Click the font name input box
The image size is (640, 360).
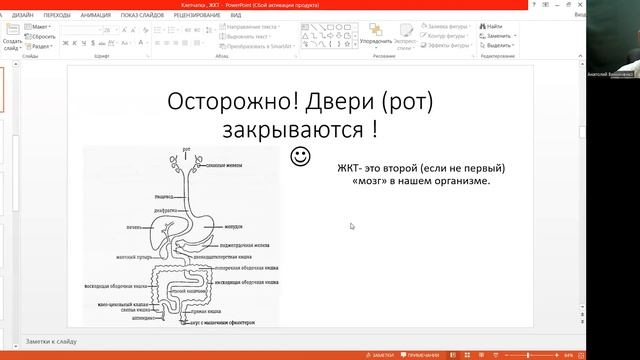(81, 30)
